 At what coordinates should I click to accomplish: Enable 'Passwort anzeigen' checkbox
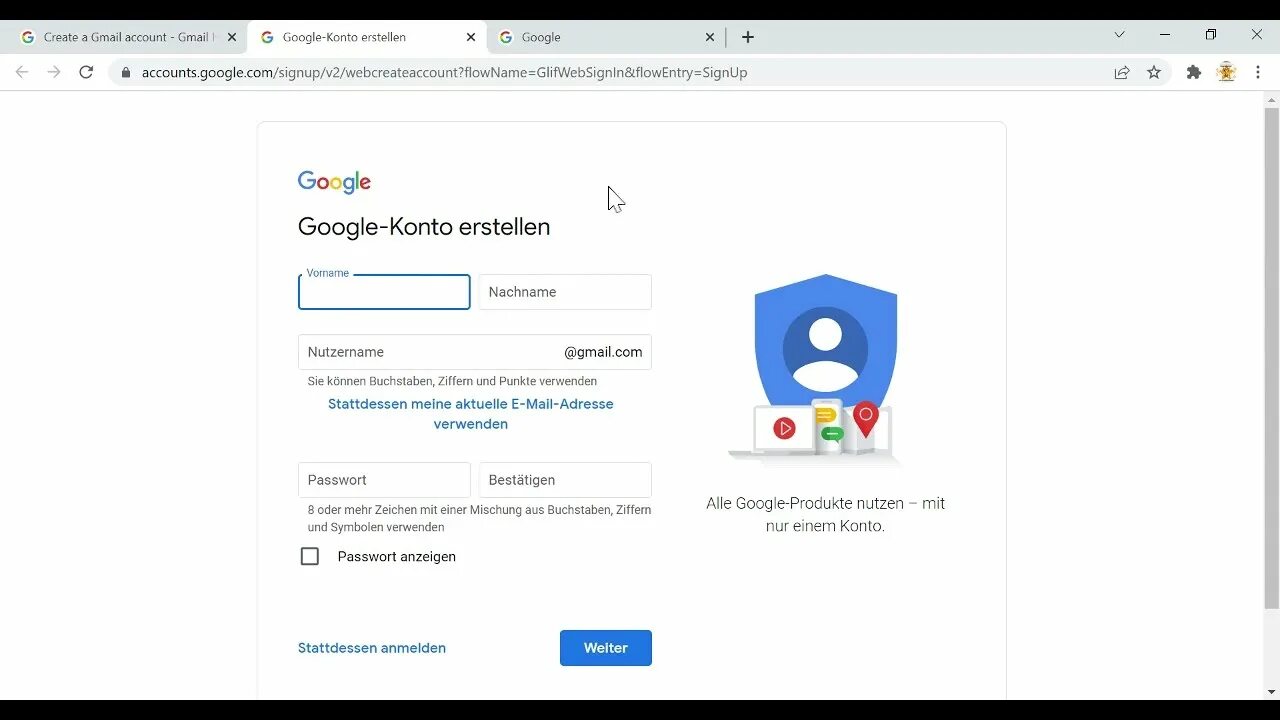[310, 556]
